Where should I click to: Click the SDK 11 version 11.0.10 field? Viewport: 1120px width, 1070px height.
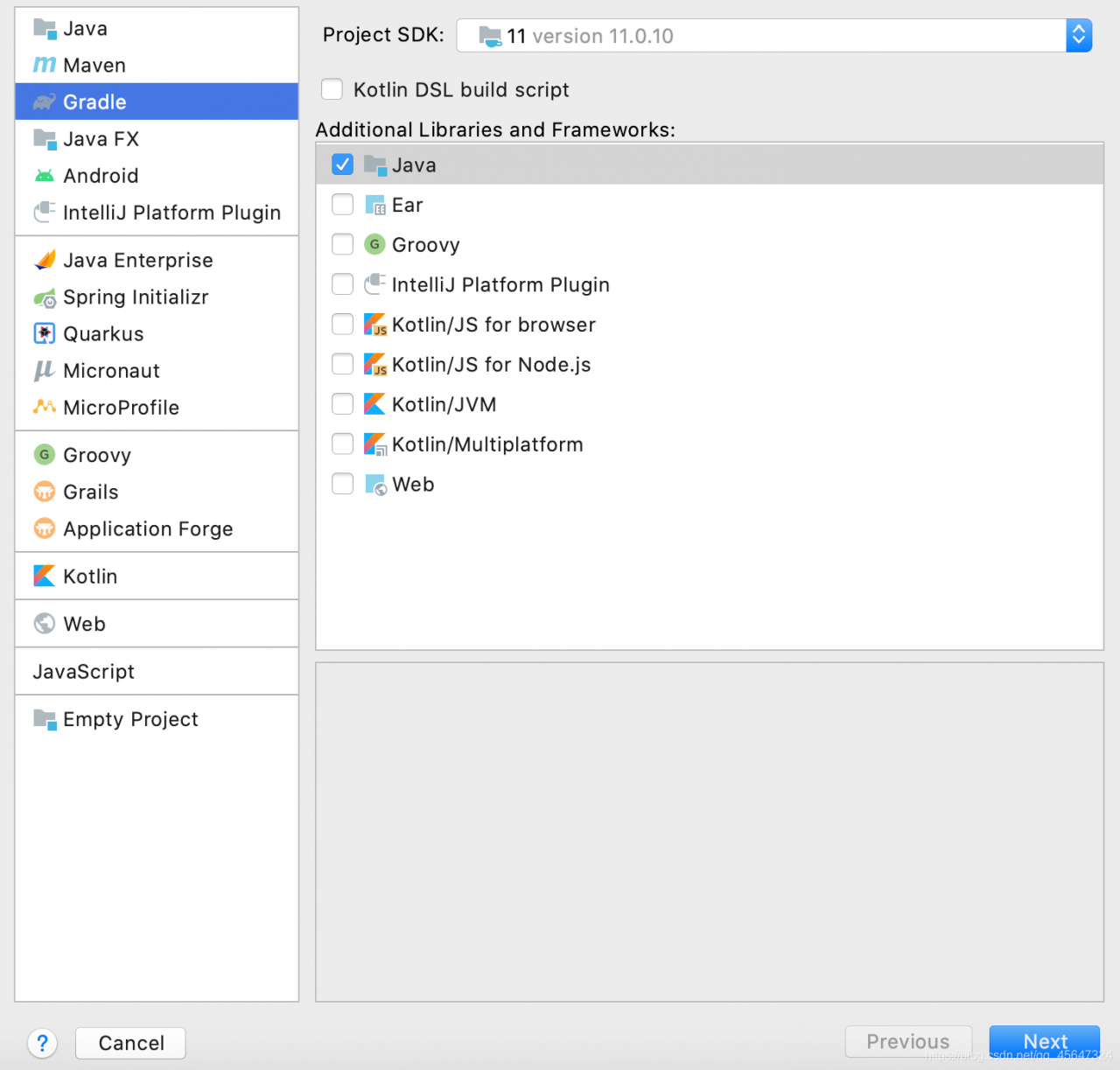pos(773,36)
